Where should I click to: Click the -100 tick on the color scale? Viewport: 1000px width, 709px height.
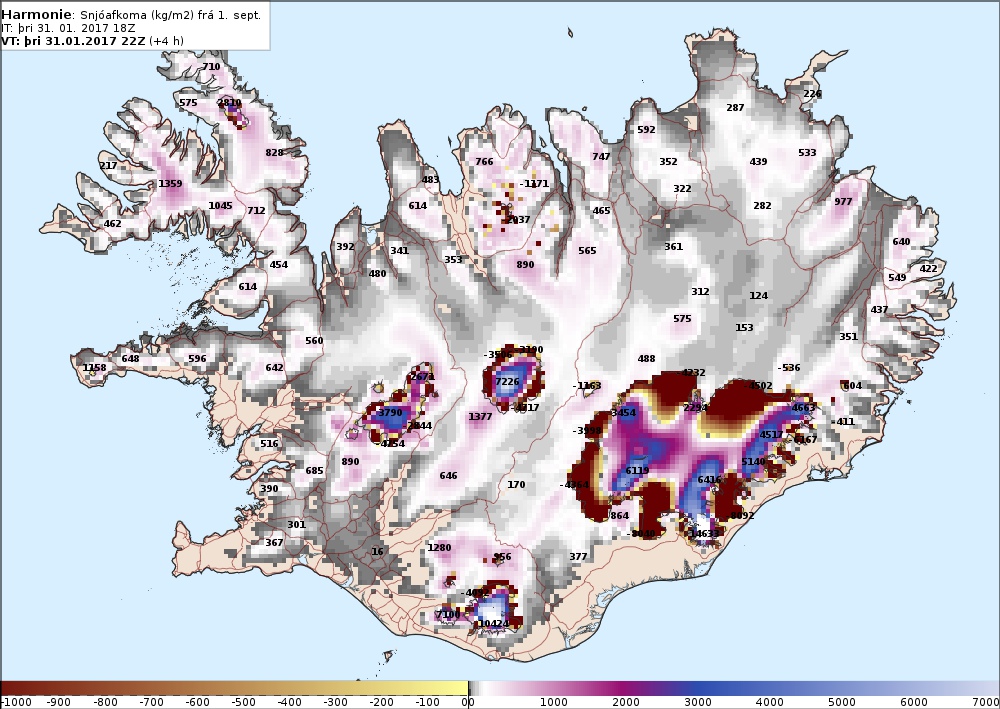428,702
